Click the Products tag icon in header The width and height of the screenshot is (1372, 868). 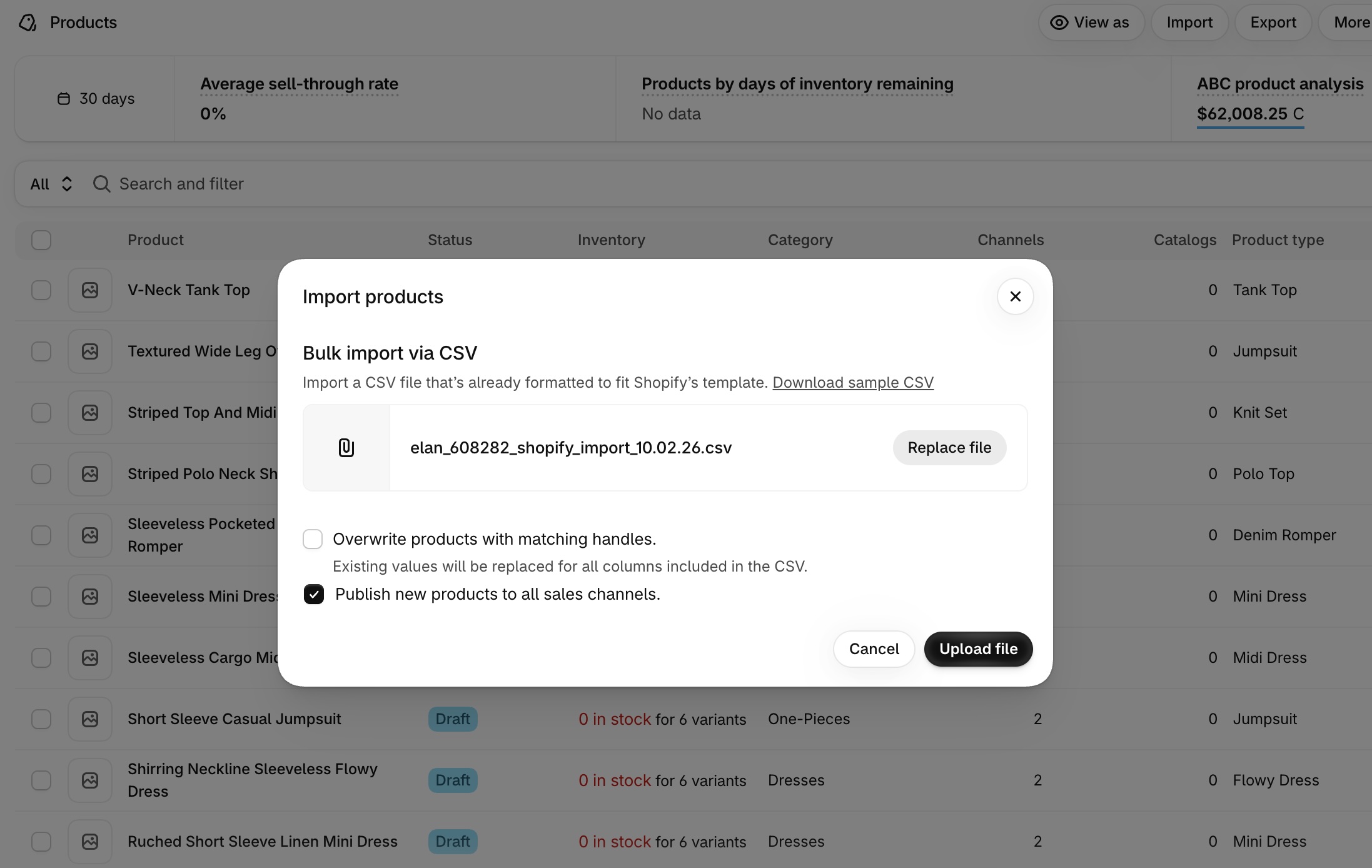tap(28, 23)
